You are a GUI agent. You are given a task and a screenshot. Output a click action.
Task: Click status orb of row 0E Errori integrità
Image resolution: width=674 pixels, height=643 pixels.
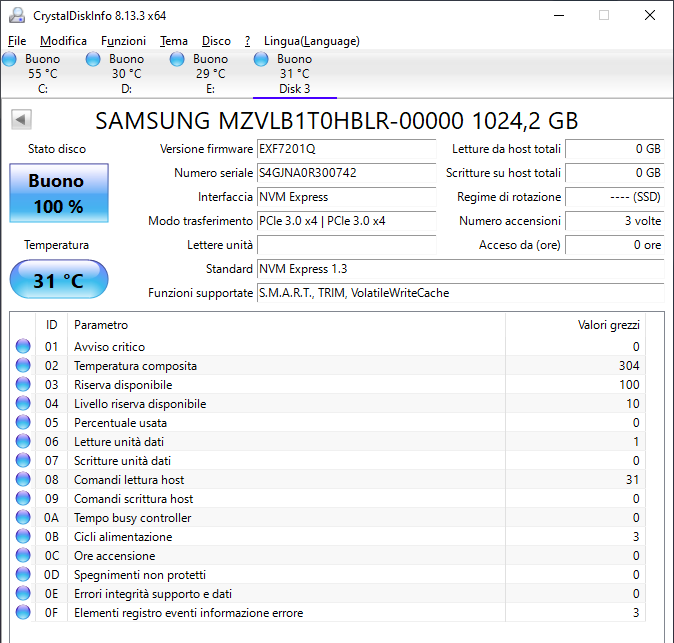pos(23,593)
